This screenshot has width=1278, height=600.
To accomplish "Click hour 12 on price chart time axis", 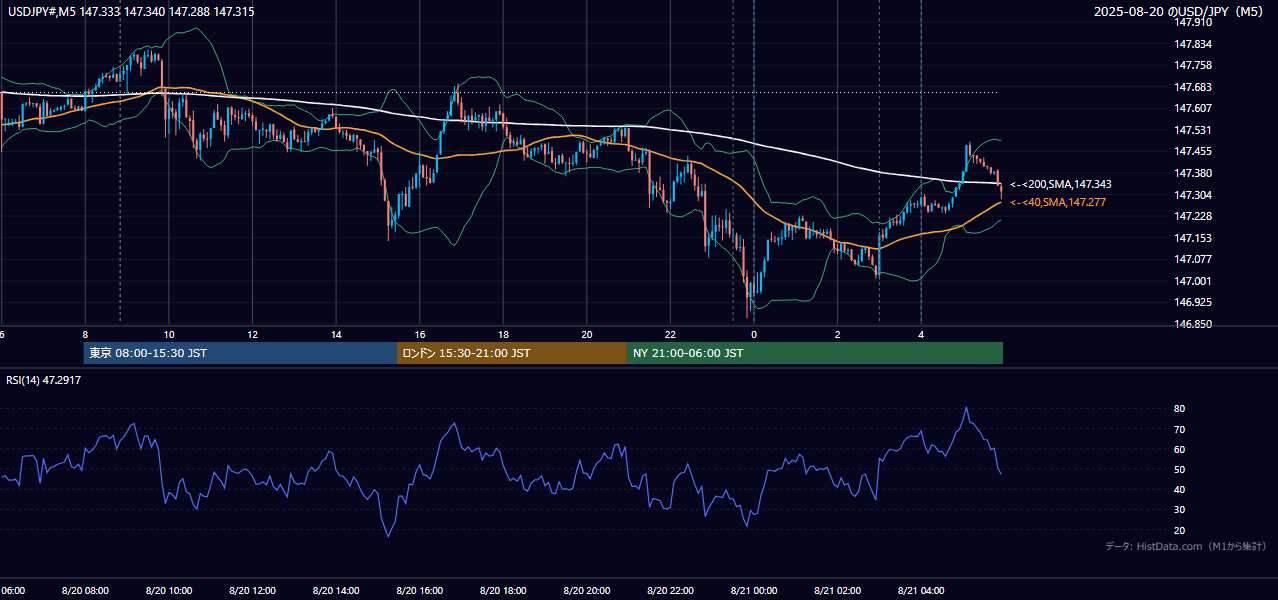I will click(x=253, y=334).
